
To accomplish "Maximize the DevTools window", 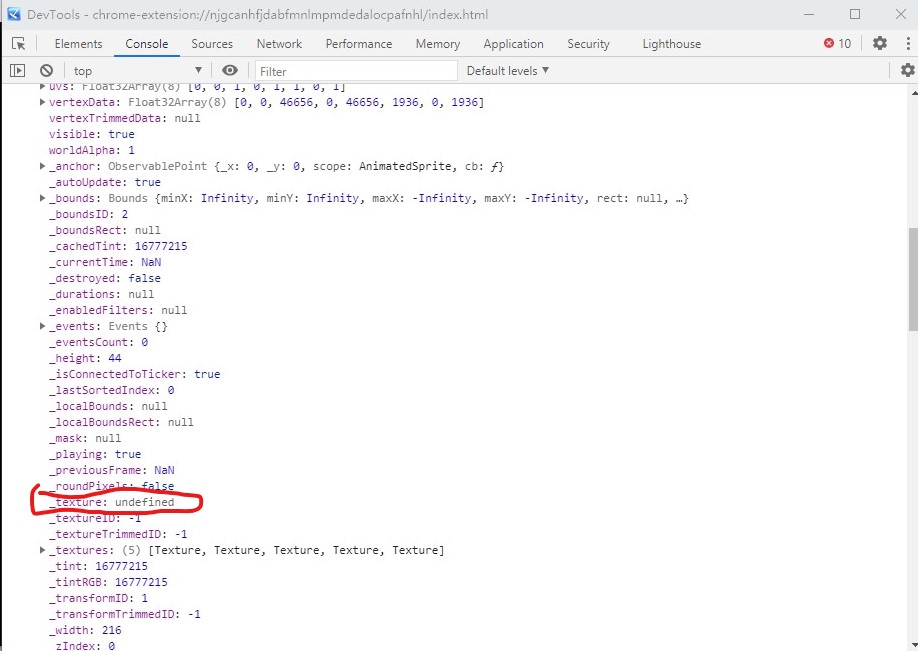I will pyautogui.click(x=855, y=14).
